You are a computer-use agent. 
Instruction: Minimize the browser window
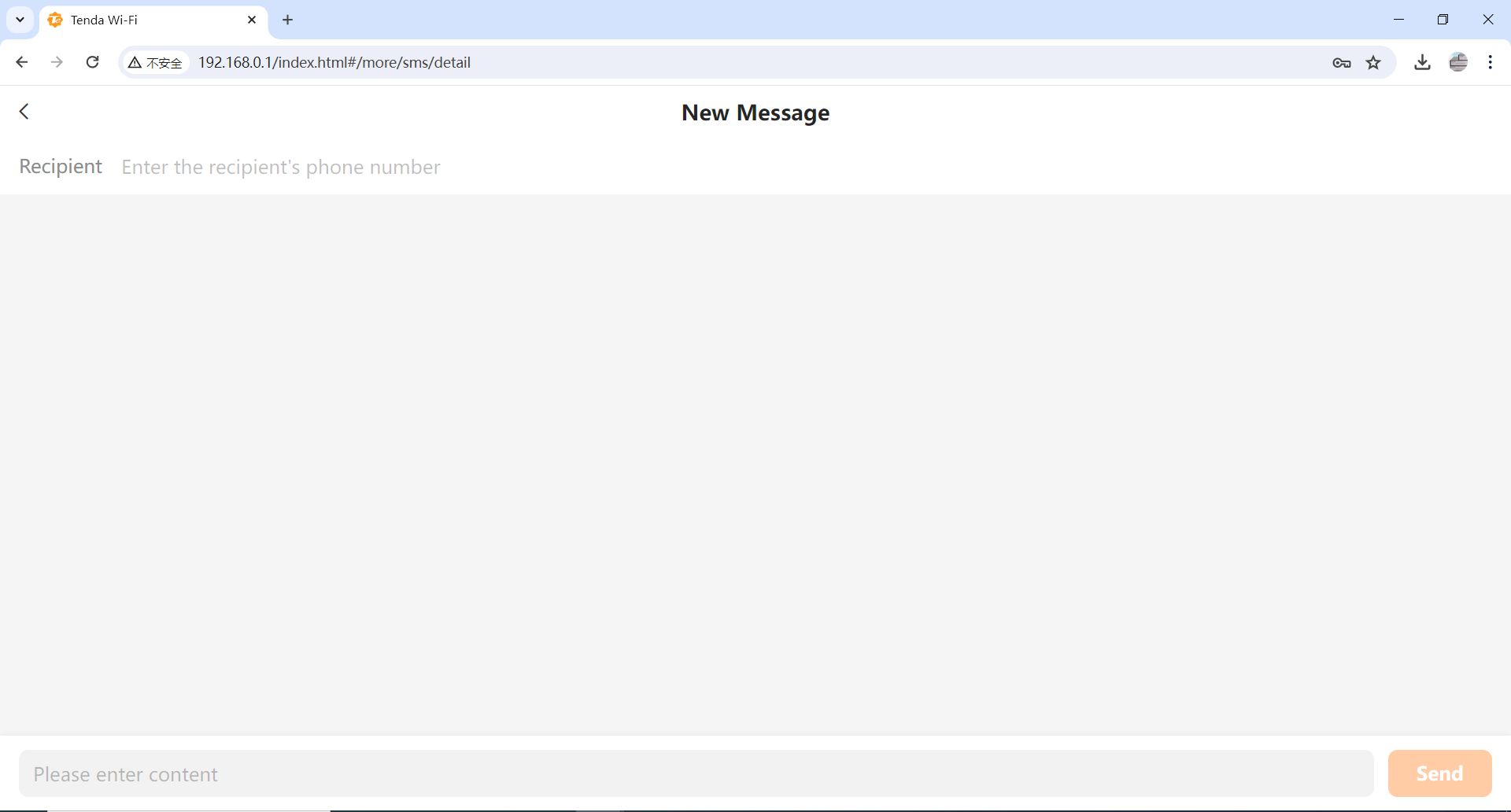pos(1398,20)
